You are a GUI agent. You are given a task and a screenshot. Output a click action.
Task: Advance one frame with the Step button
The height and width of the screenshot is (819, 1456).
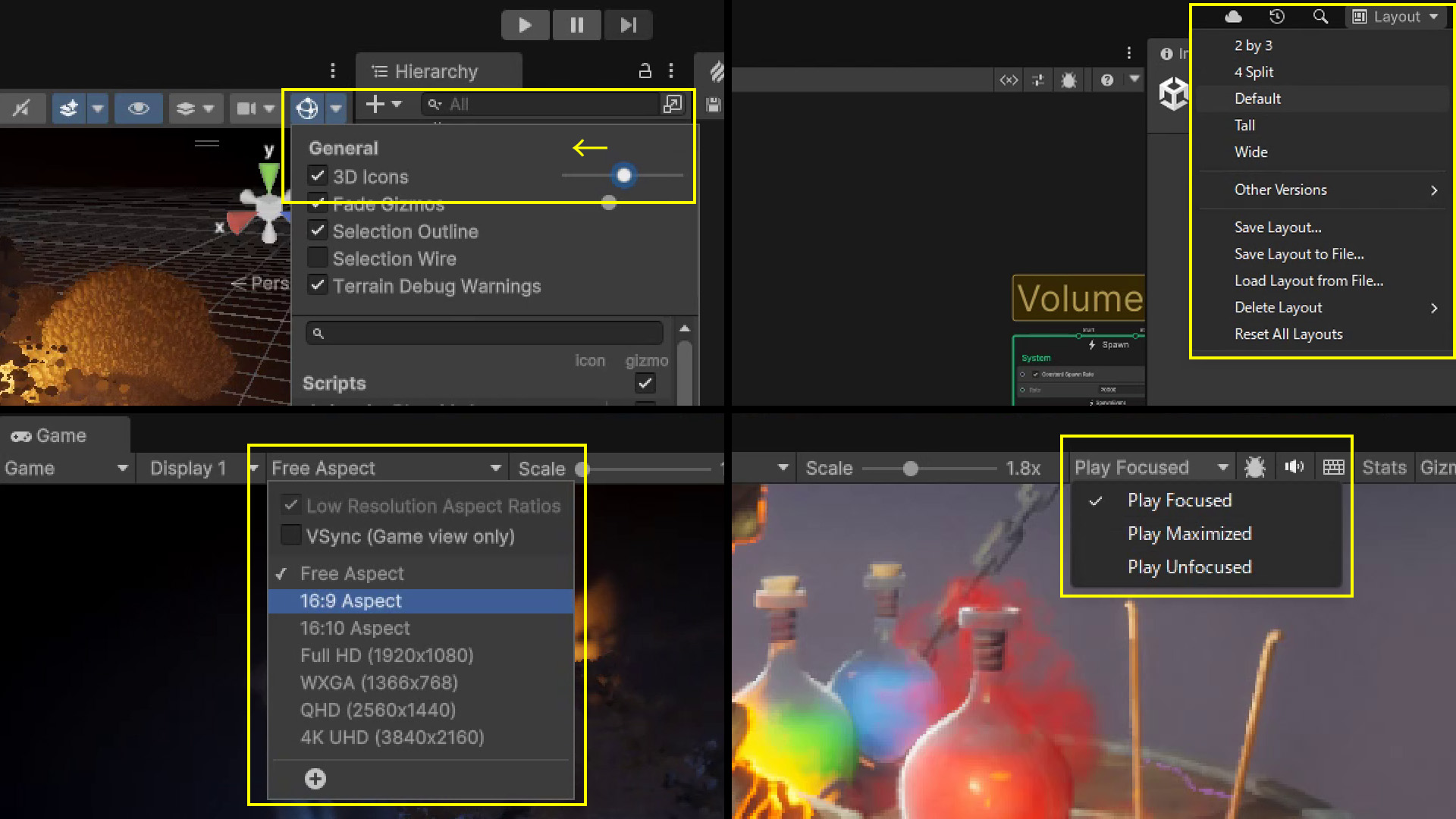coord(628,25)
